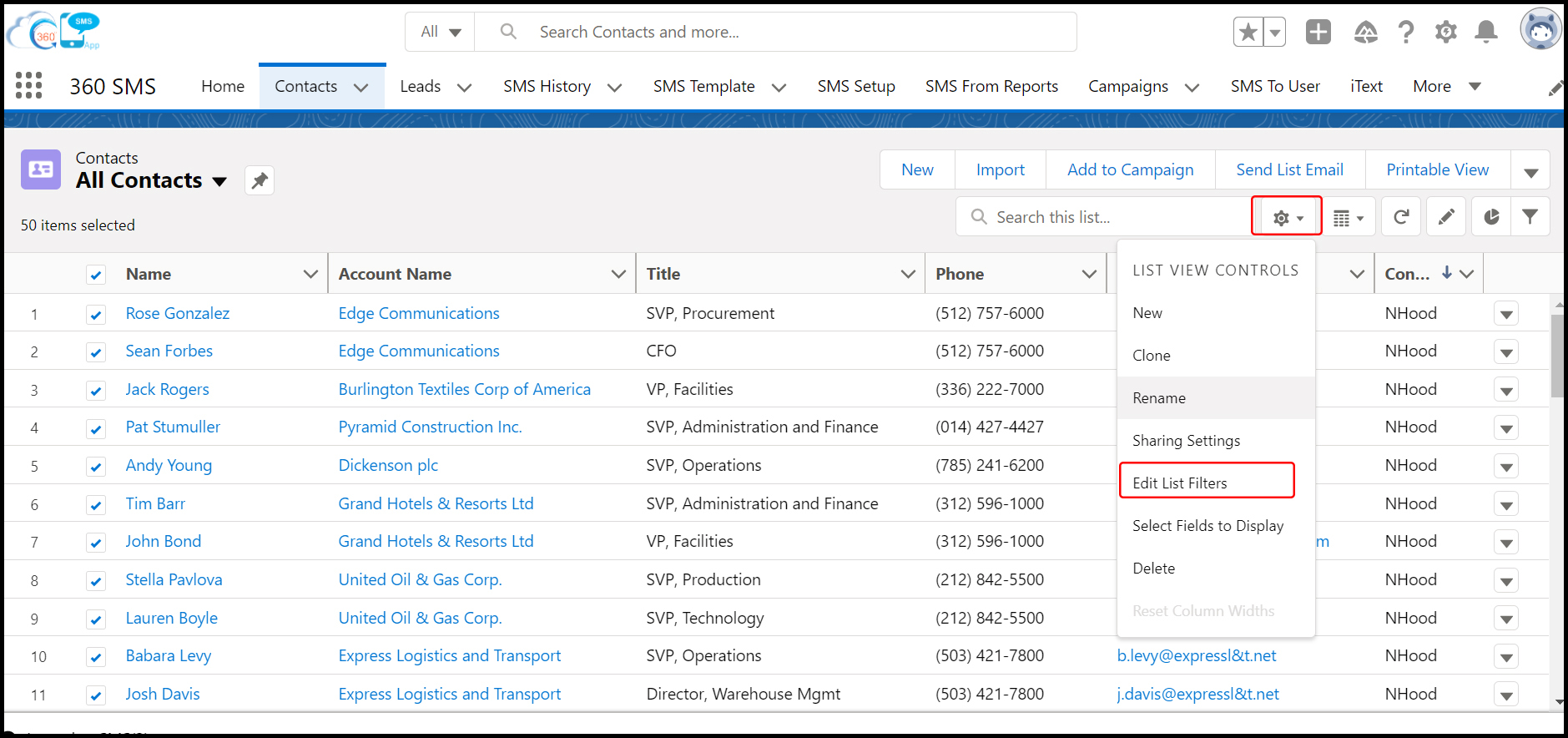
Task: Select Rename from List View Controls
Action: point(1216,398)
